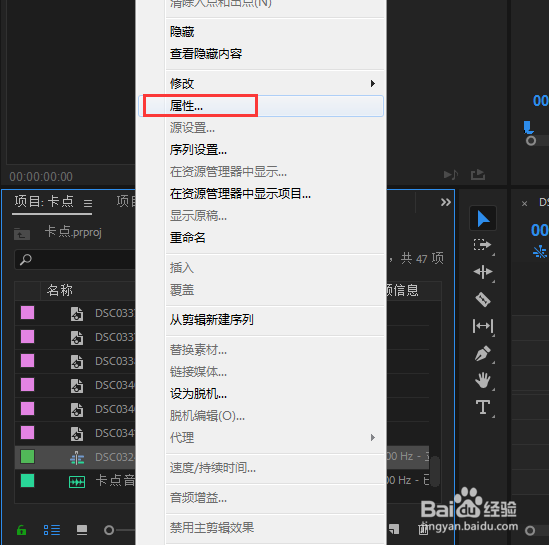Click the project panel vertical scrollbar
Screen dimensions: 549x545
coord(435,471)
